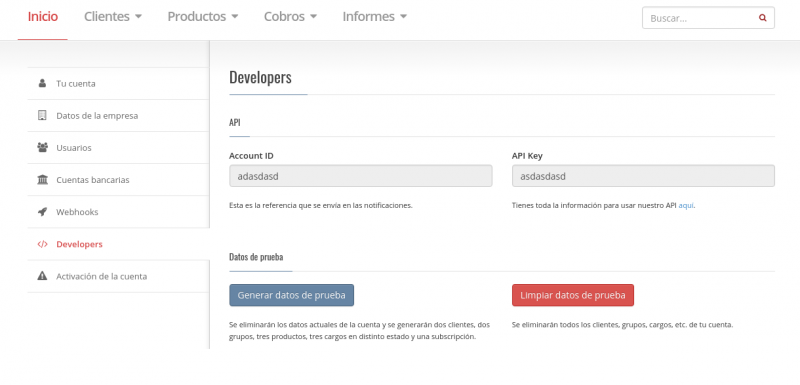Open Activación de la cuenta section
The image size is (800, 385).
tap(118, 276)
